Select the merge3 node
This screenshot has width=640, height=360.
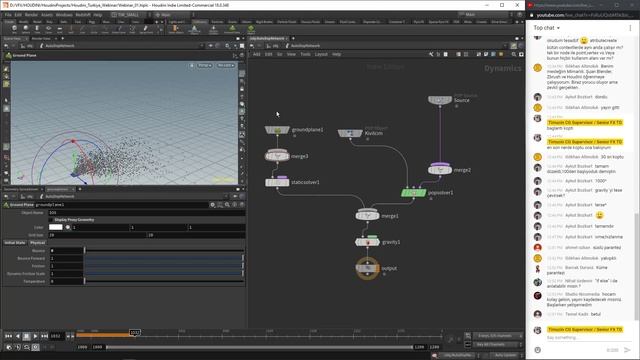click(x=277, y=156)
